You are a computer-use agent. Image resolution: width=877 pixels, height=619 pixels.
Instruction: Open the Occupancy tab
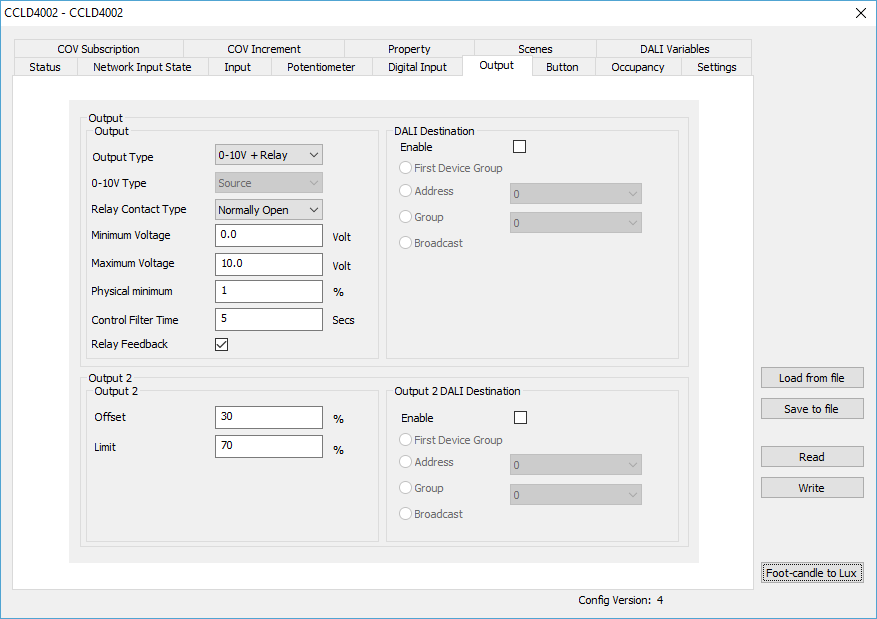point(638,67)
